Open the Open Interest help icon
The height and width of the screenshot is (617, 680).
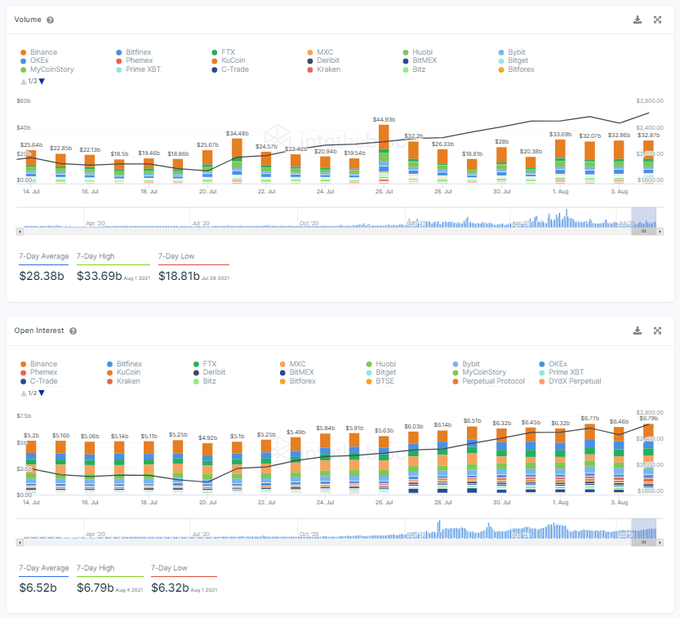73,331
